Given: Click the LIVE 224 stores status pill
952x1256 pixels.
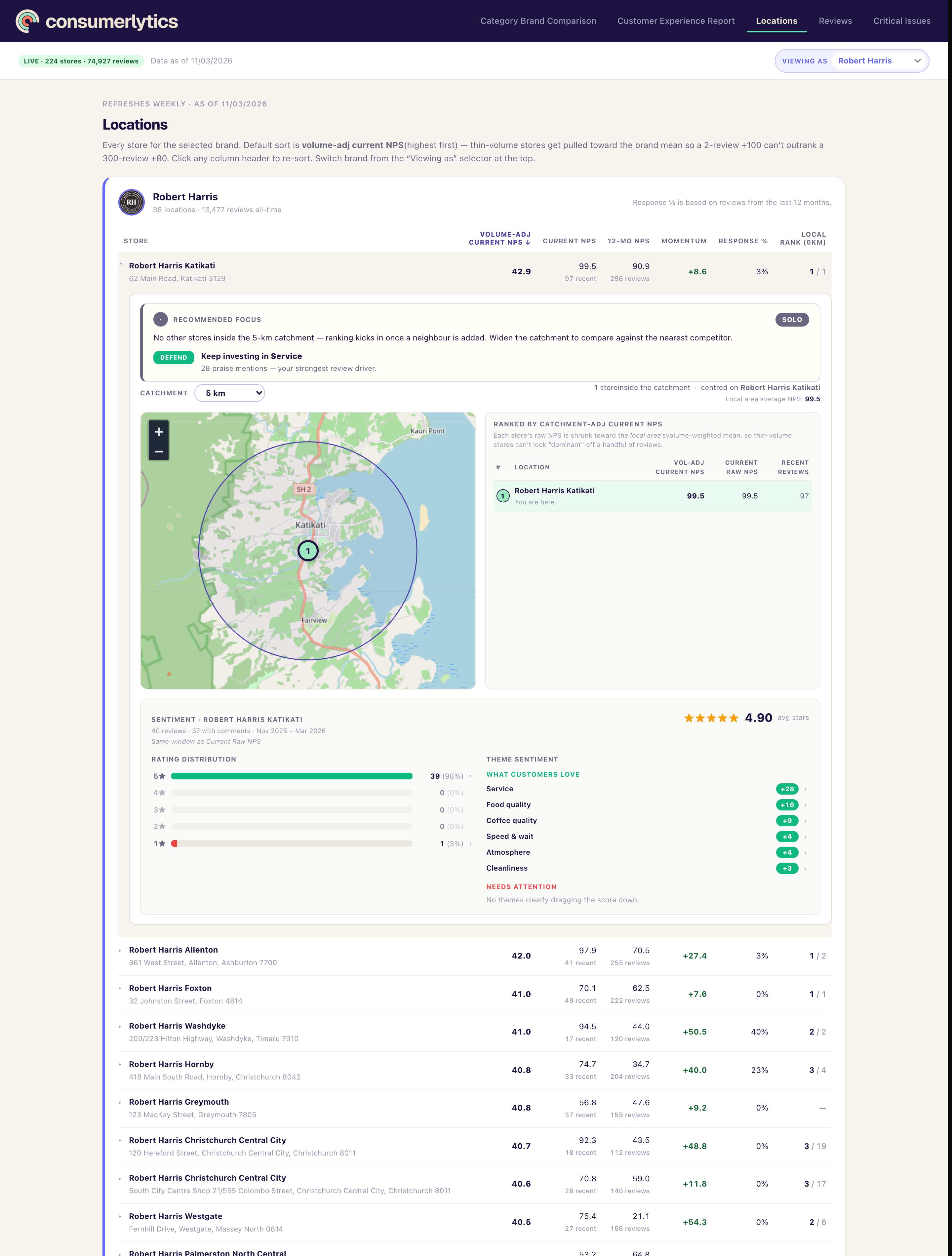Looking at the screenshot, I should 81,61.
